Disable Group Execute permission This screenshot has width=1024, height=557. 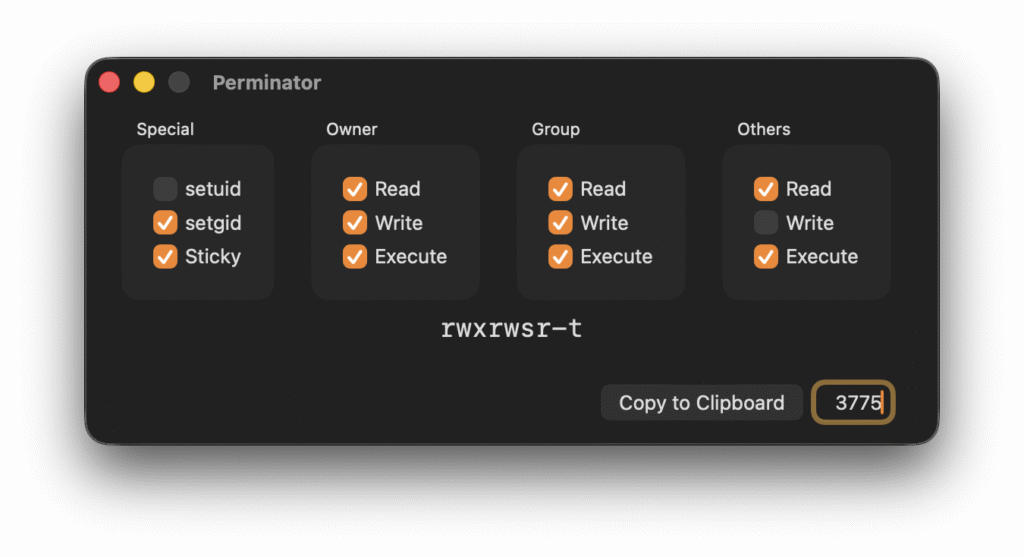point(561,257)
